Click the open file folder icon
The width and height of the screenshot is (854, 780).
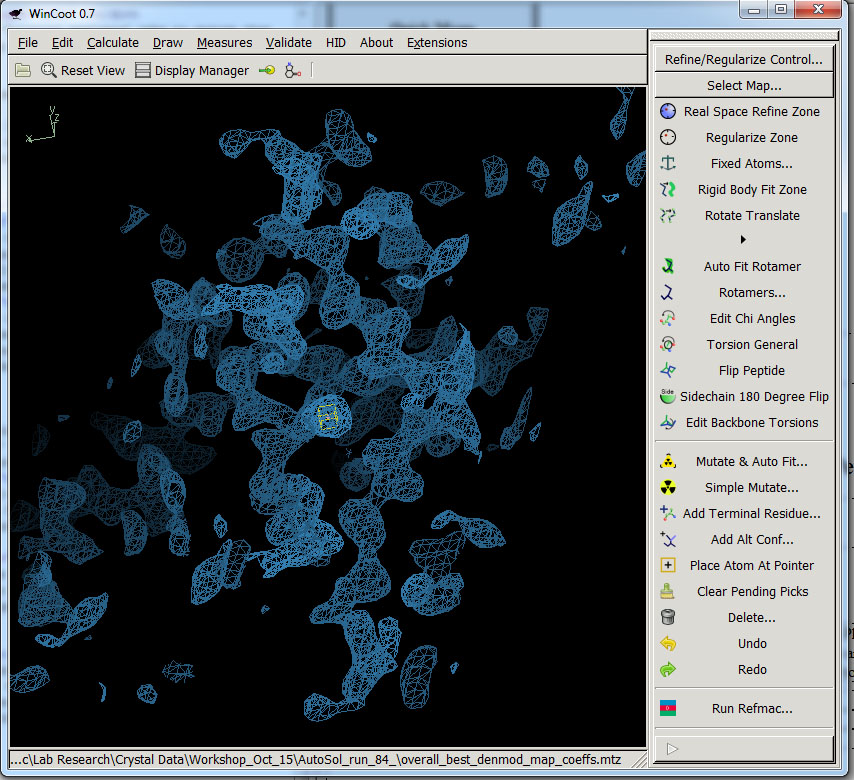pos(22,71)
